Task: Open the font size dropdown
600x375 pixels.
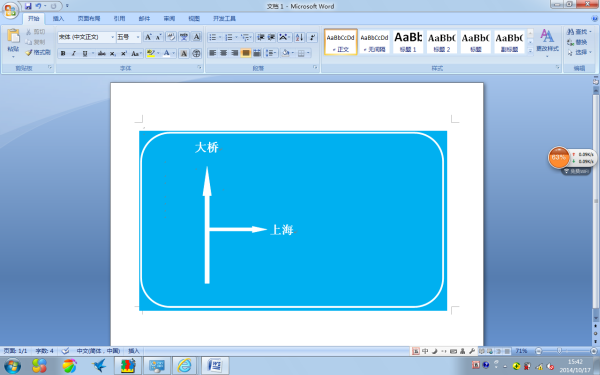Action: coord(138,37)
